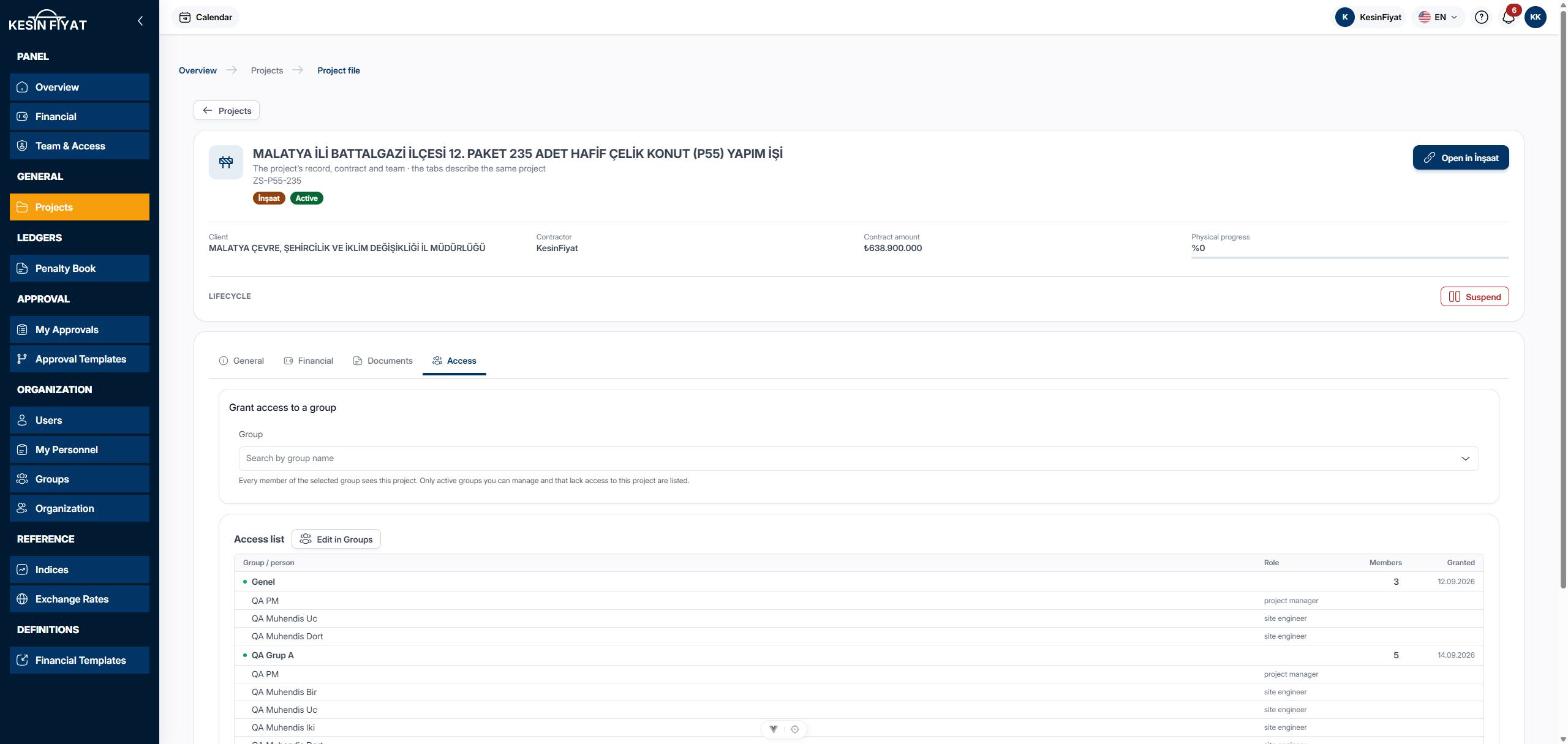1568x744 pixels.
Task: Expand the group search dropdown arrow
Action: (1465, 459)
